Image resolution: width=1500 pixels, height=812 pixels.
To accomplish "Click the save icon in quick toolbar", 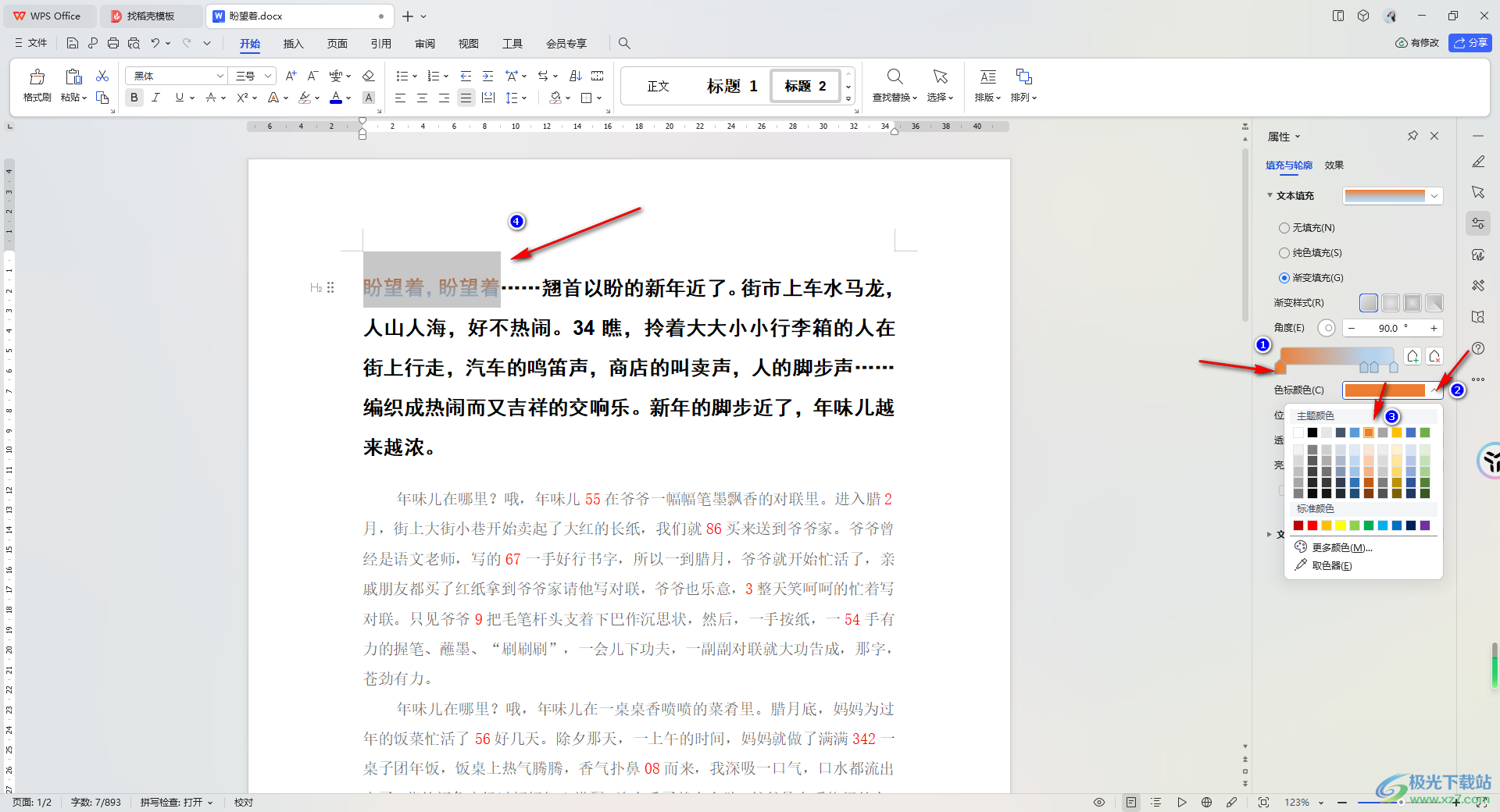I will coord(73,43).
